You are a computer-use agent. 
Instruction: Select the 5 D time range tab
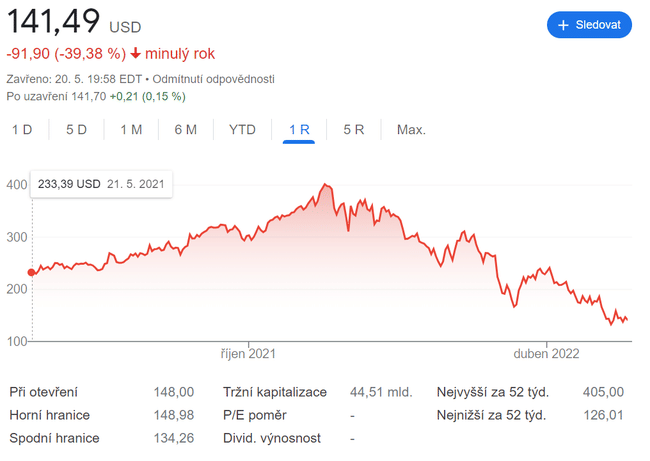[x=76, y=130]
